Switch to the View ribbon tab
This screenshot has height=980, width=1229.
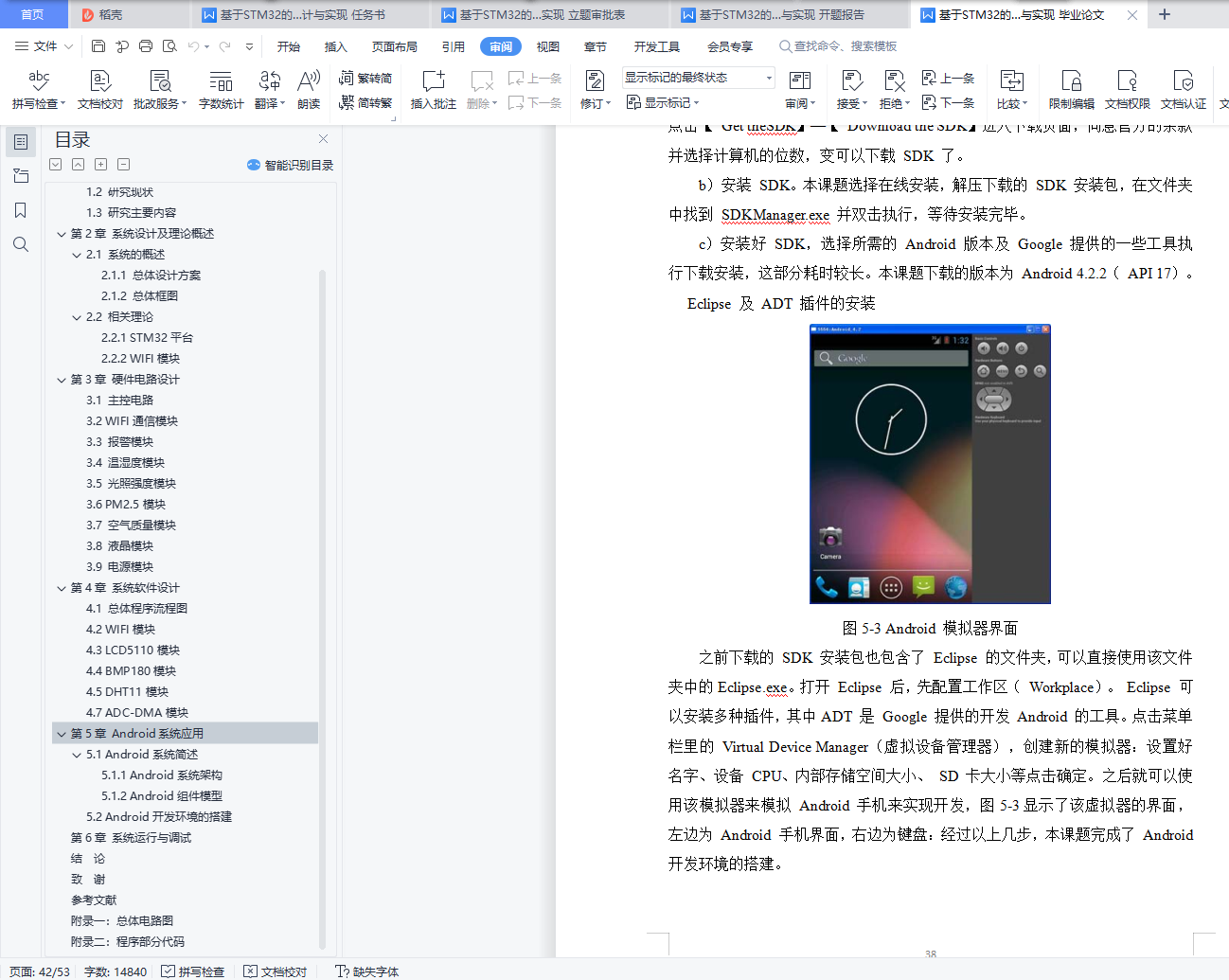tap(548, 46)
